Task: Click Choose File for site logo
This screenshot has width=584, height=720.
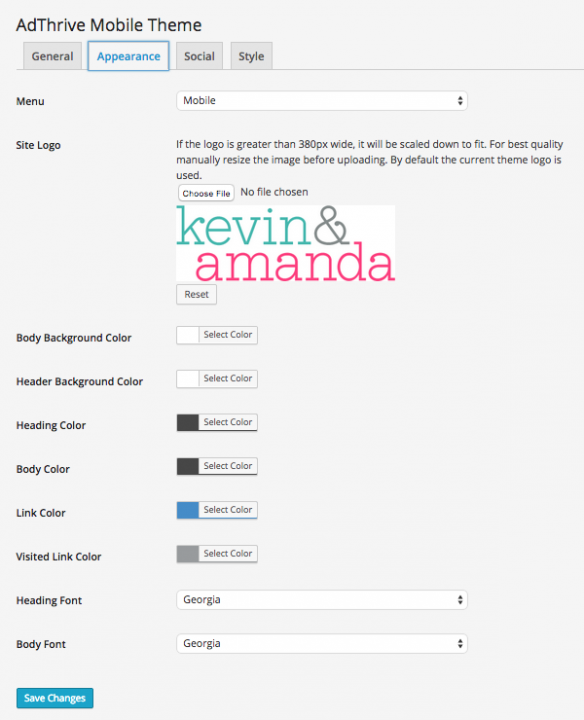Action: tap(206, 193)
